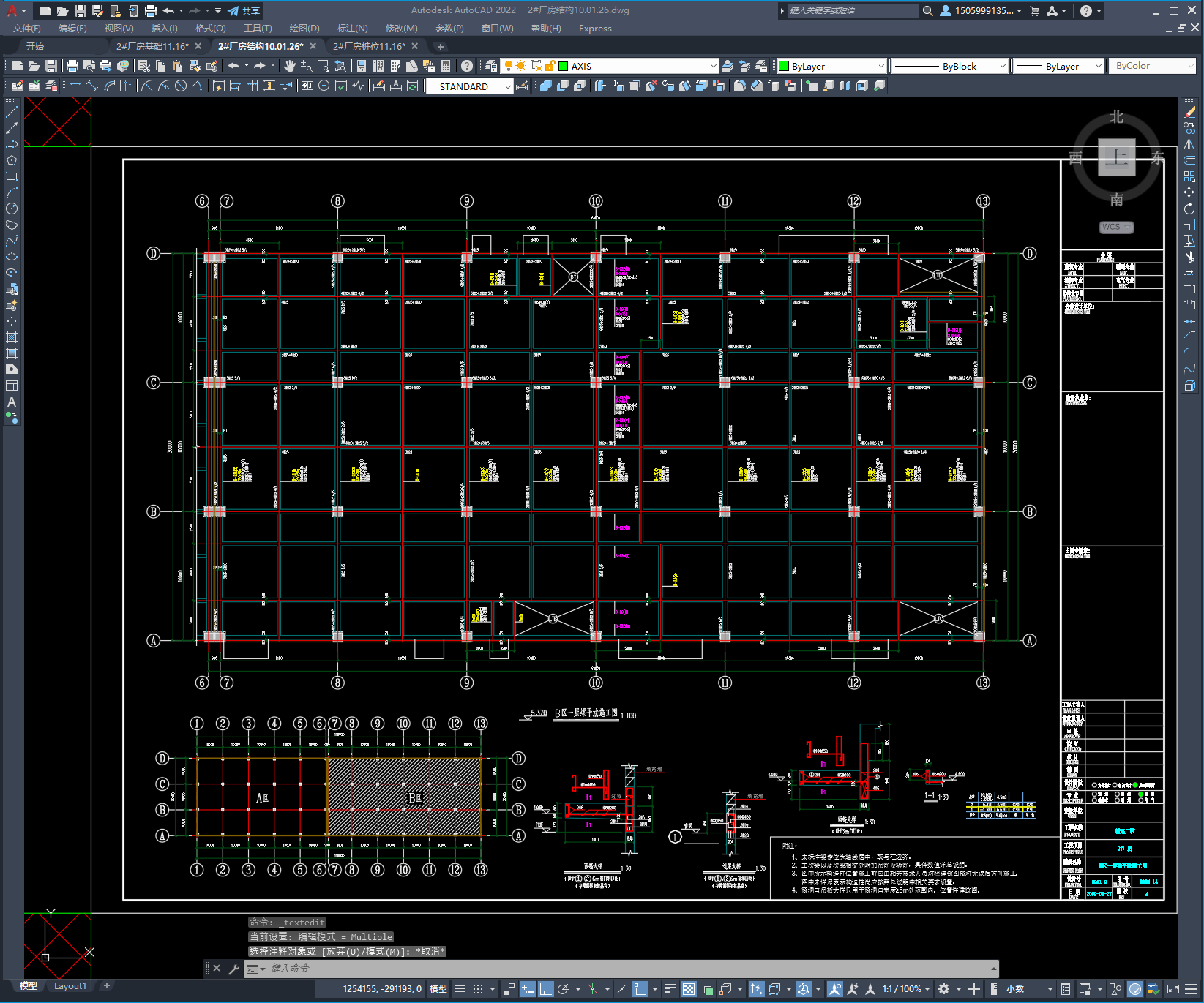Open the 文件(F) menu

coord(27,28)
